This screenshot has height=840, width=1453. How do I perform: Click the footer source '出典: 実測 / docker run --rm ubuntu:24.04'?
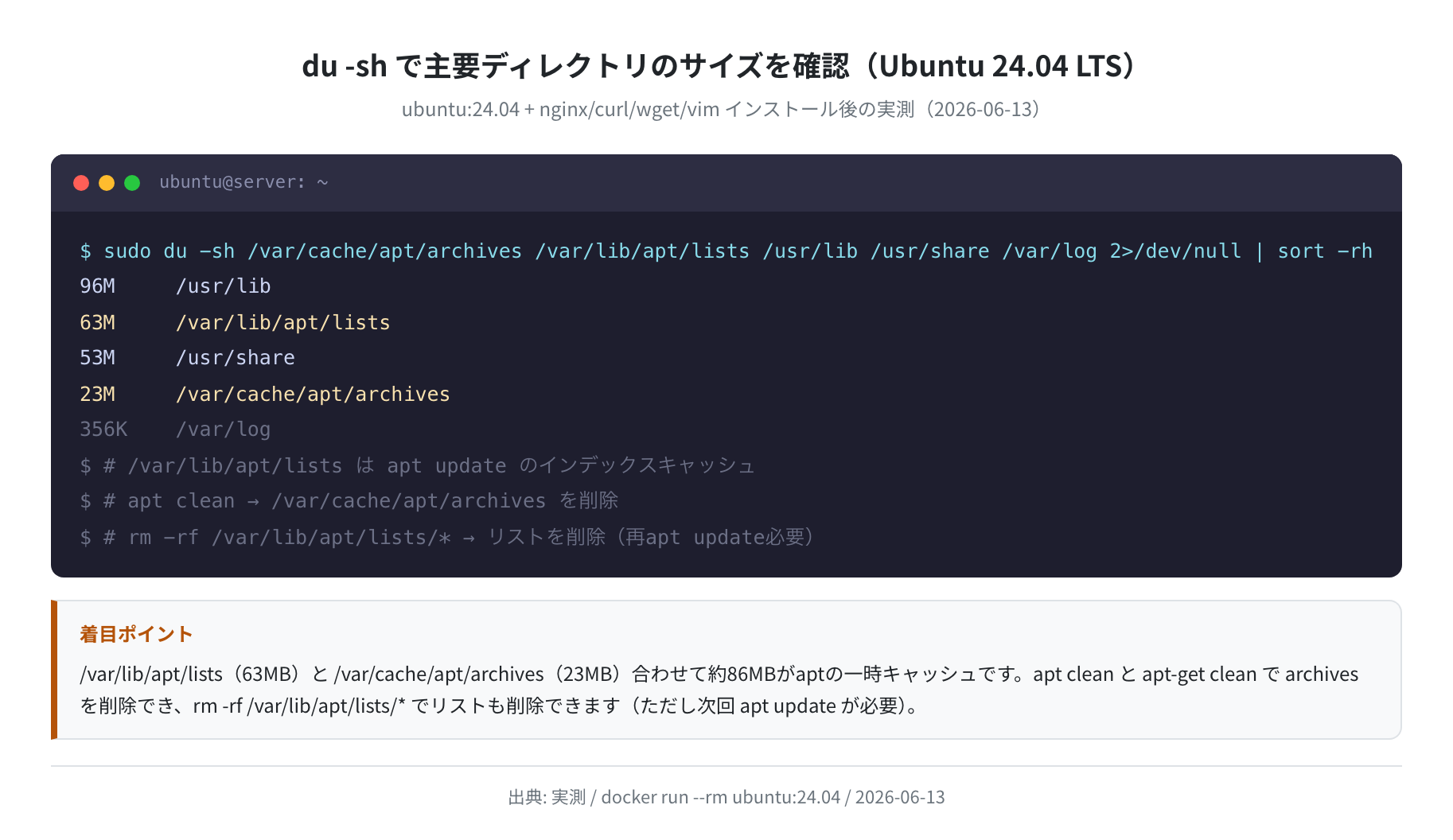pos(726,797)
